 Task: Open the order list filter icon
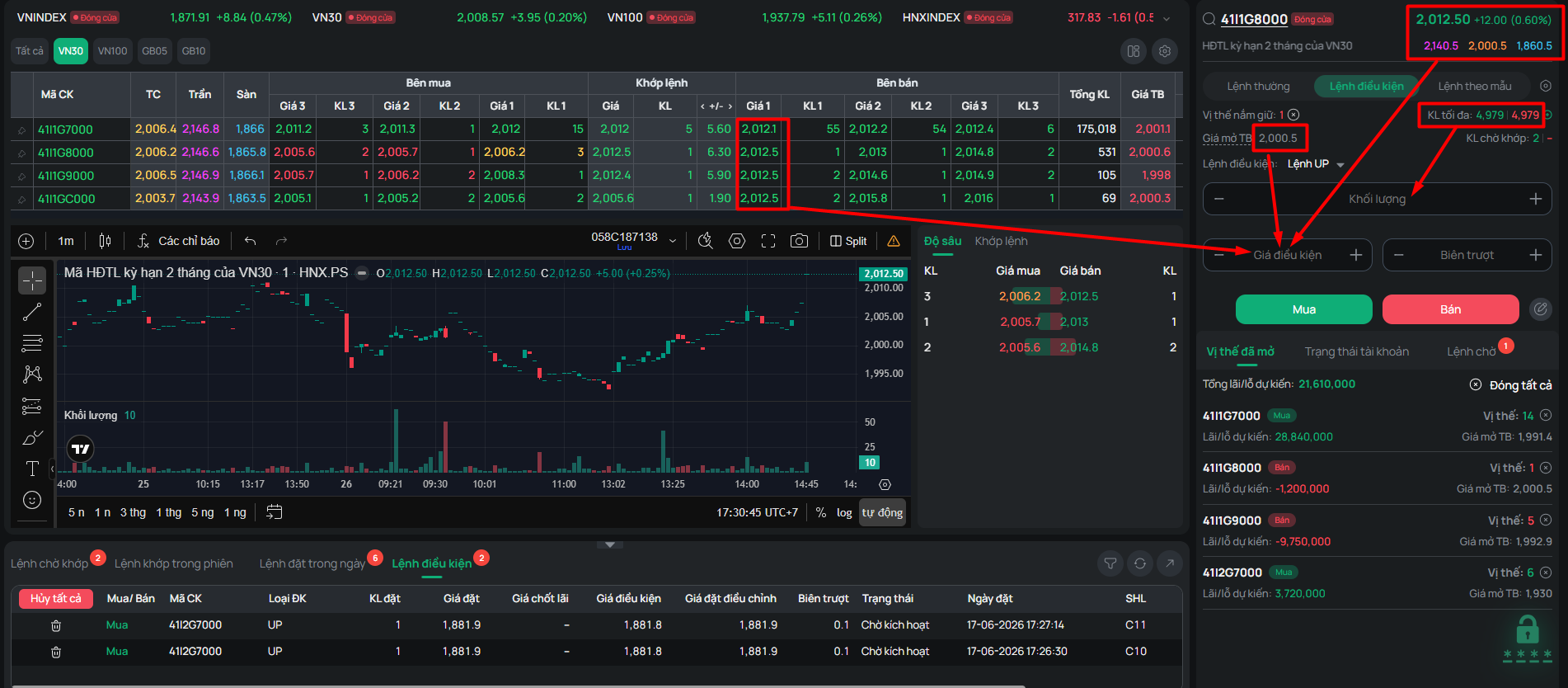pyautogui.click(x=1110, y=563)
